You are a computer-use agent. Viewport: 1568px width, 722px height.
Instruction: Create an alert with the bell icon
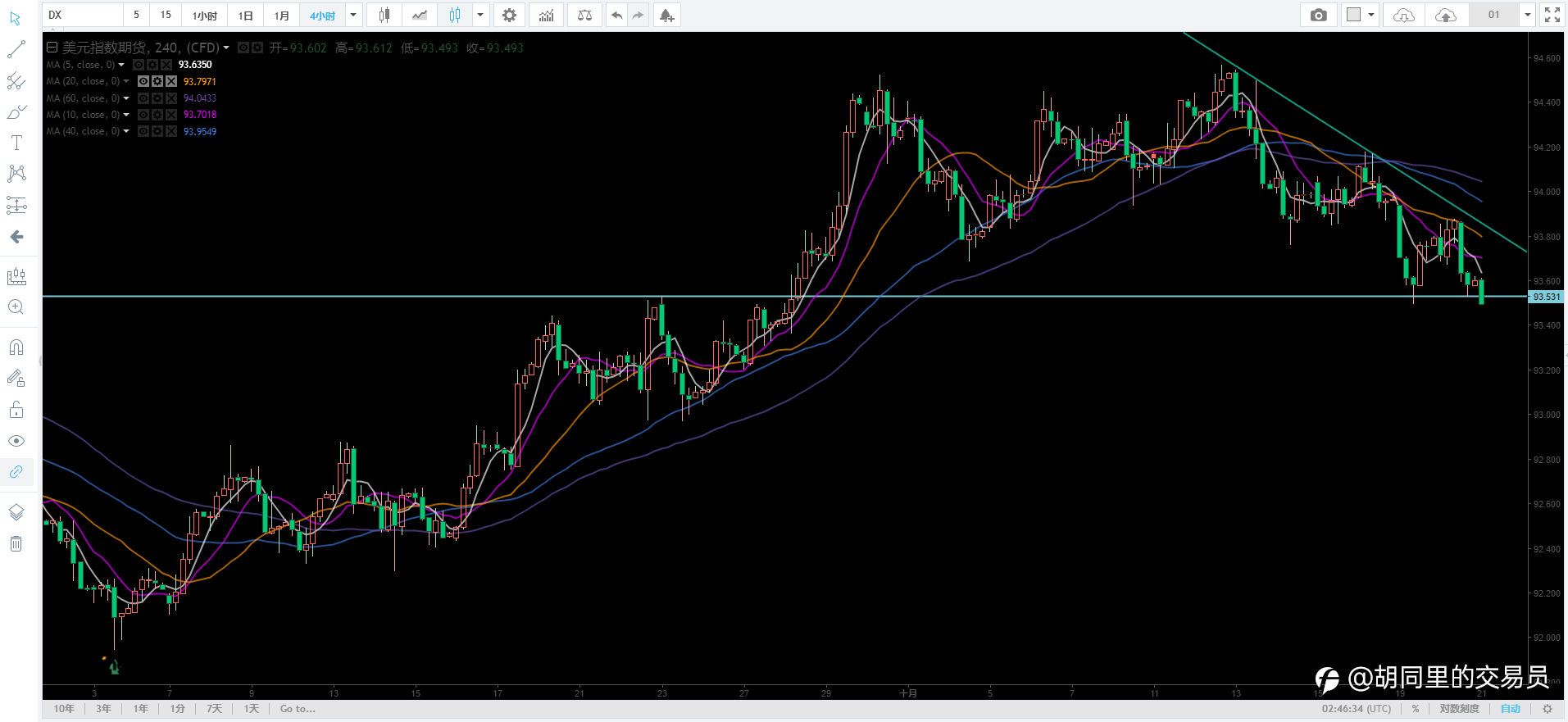coord(666,15)
